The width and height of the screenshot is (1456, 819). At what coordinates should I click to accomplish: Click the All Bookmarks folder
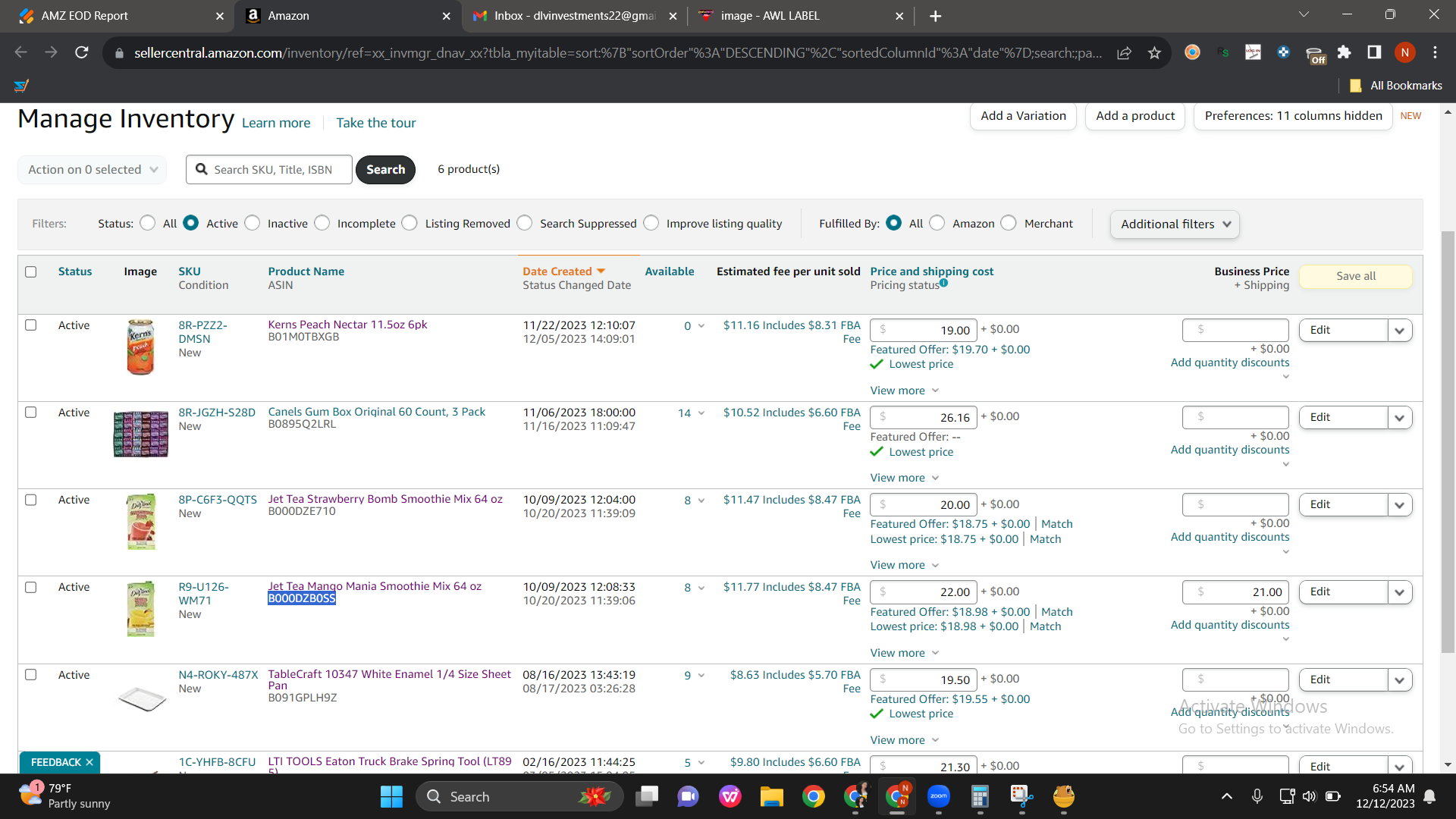coord(1396,86)
